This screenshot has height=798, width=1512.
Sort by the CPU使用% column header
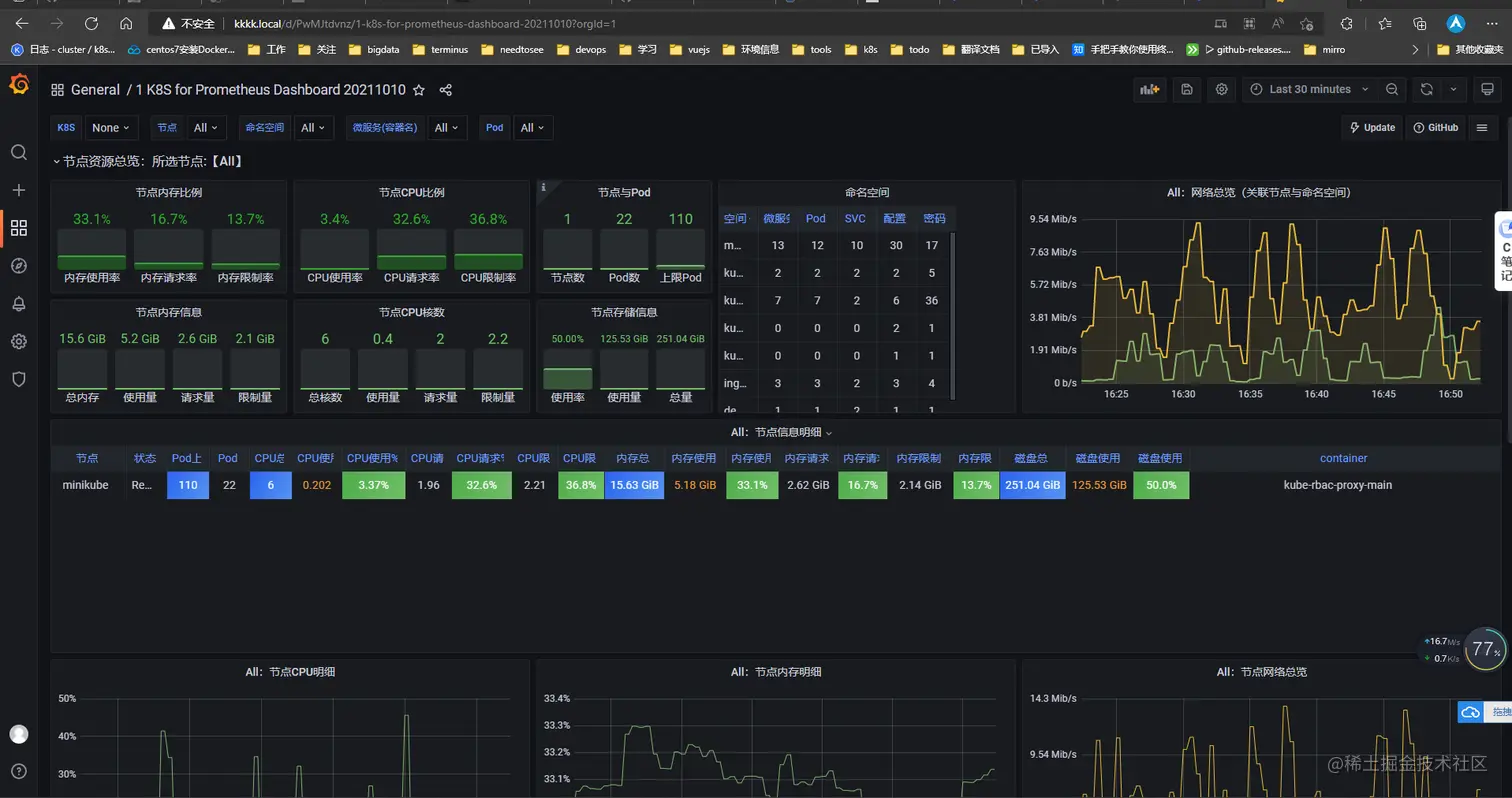(373, 458)
